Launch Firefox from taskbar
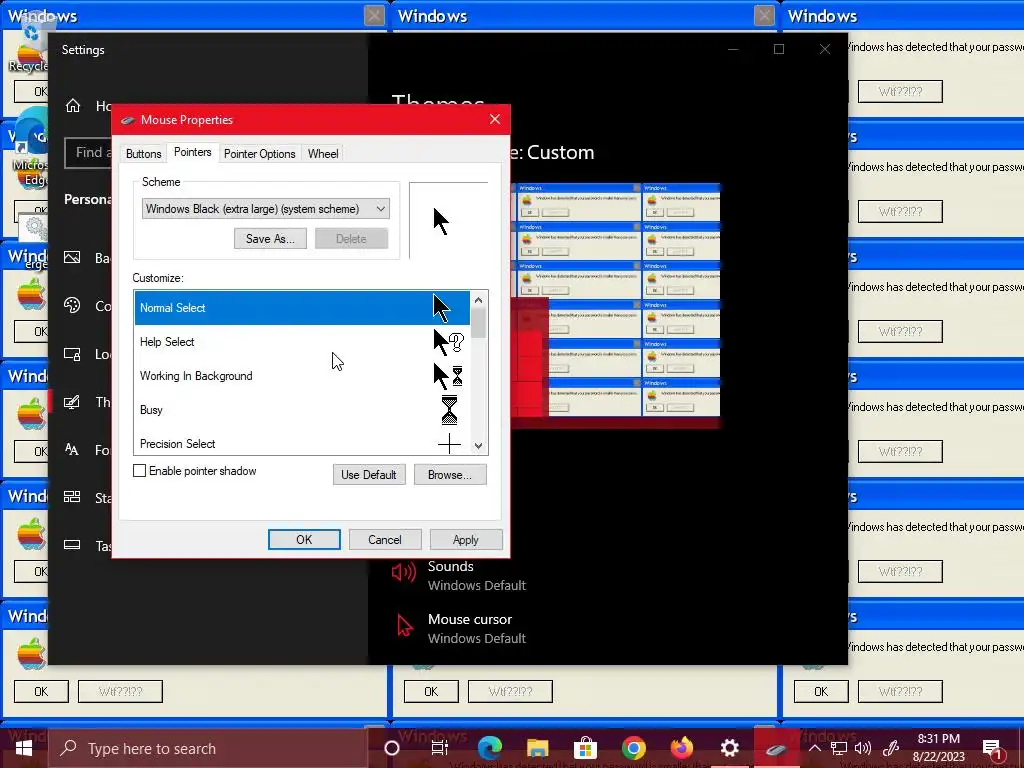Viewport: 1024px width, 768px height. pyautogui.click(x=681, y=748)
